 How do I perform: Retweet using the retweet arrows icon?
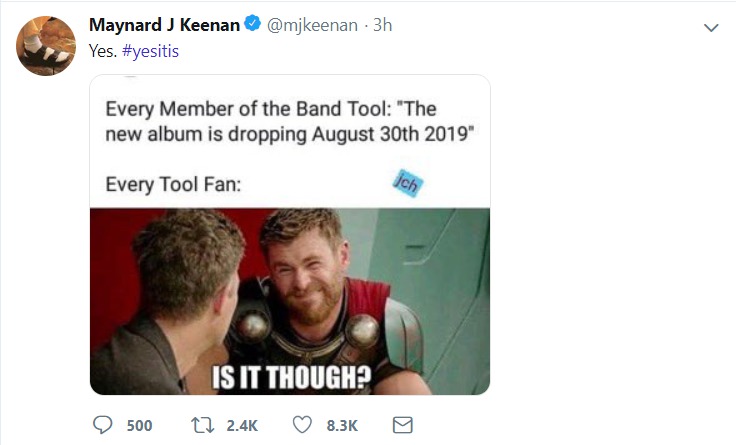[203, 425]
